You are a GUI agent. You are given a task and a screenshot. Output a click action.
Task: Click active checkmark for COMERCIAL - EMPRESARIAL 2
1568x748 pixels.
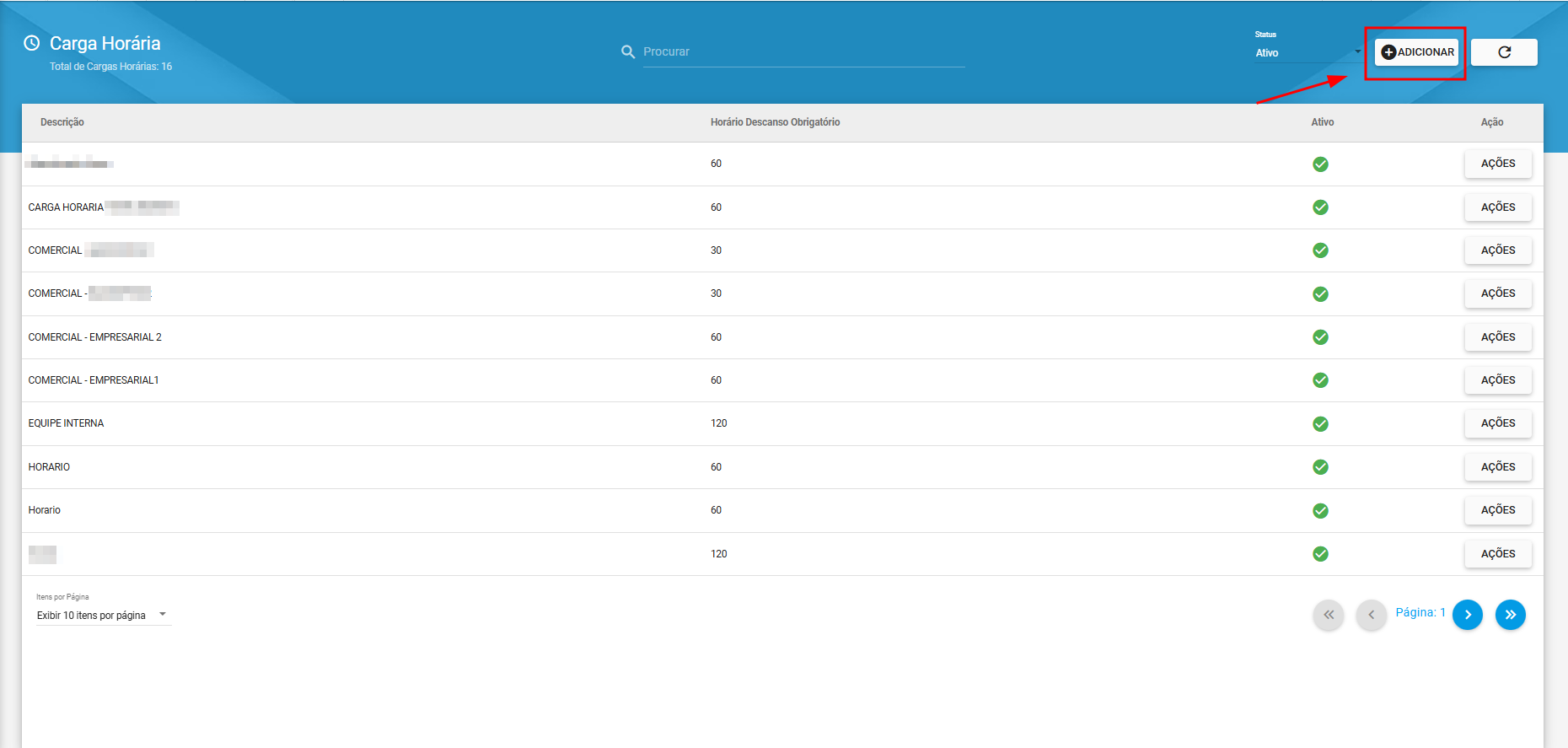click(1320, 337)
